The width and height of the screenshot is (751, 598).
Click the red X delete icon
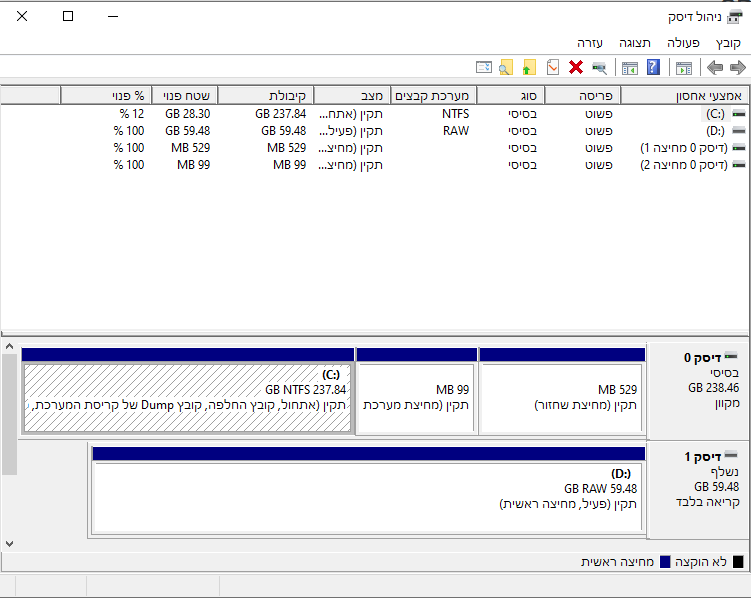[x=576, y=68]
